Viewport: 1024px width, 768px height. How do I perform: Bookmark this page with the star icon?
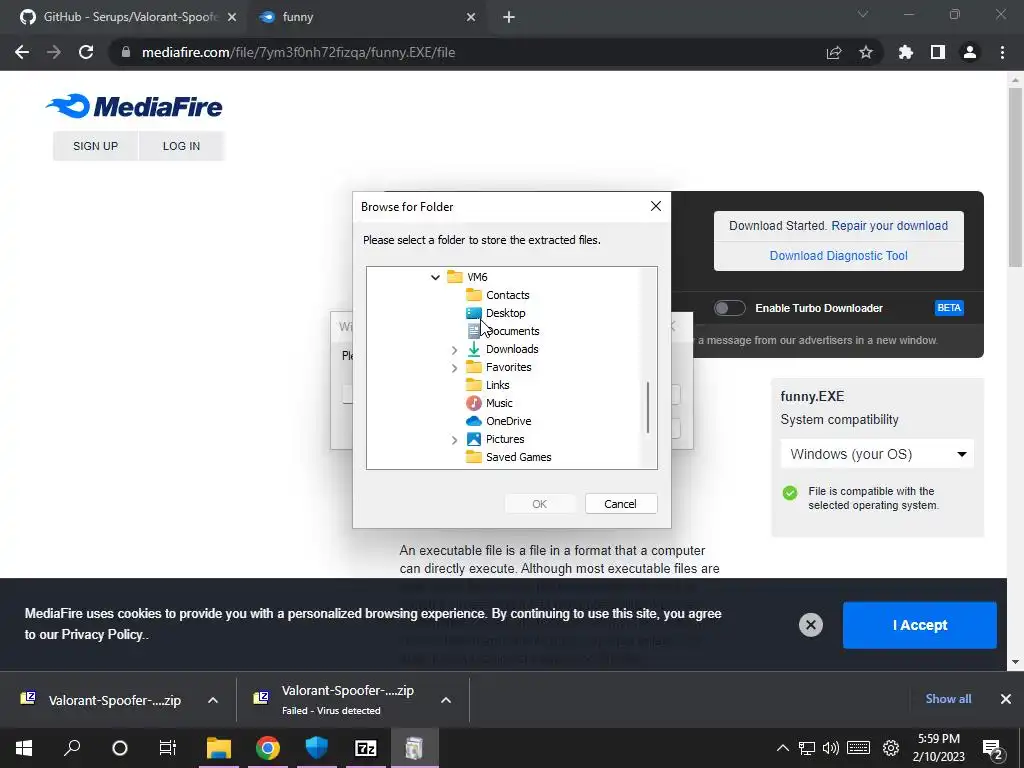click(x=866, y=52)
